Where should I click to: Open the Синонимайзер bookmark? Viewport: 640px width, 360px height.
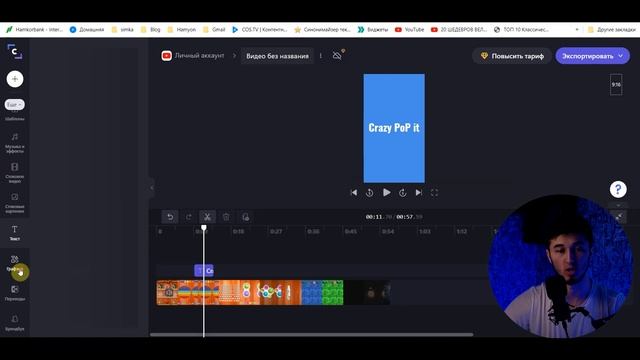(322, 29)
